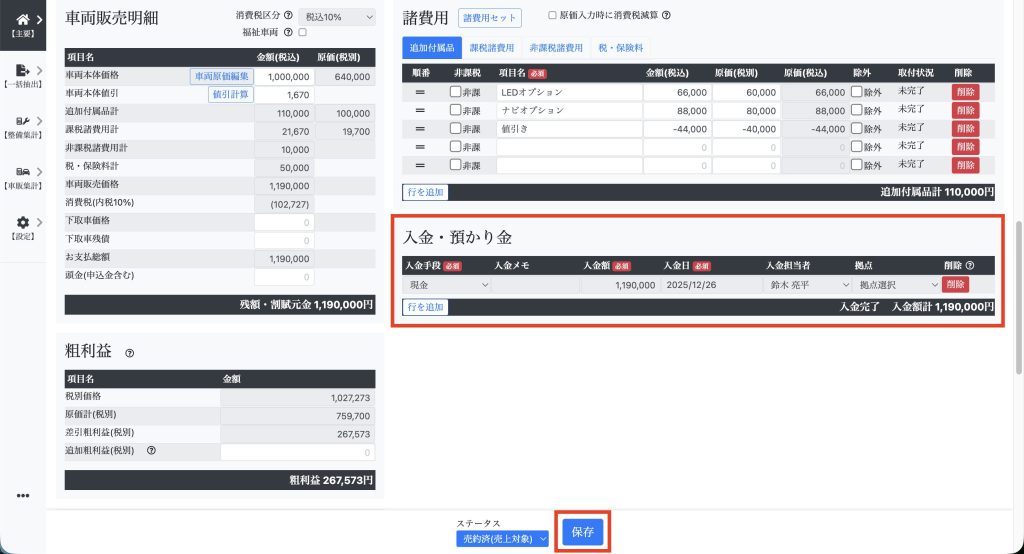Click the 入金日 date field
Viewport: 1024px width, 554px height.
(x=709, y=285)
